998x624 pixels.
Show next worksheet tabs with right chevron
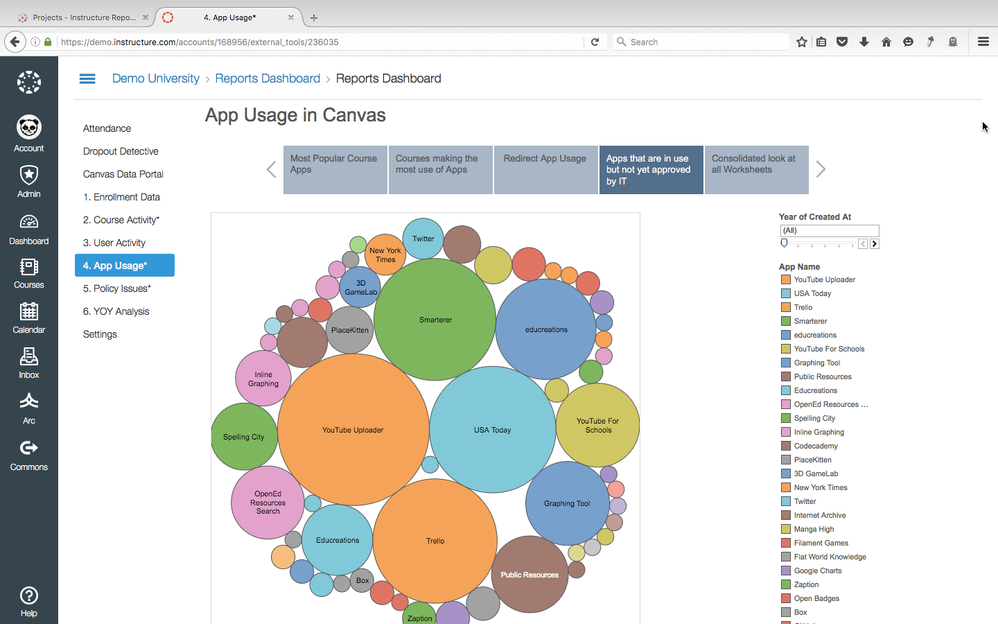click(821, 169)
